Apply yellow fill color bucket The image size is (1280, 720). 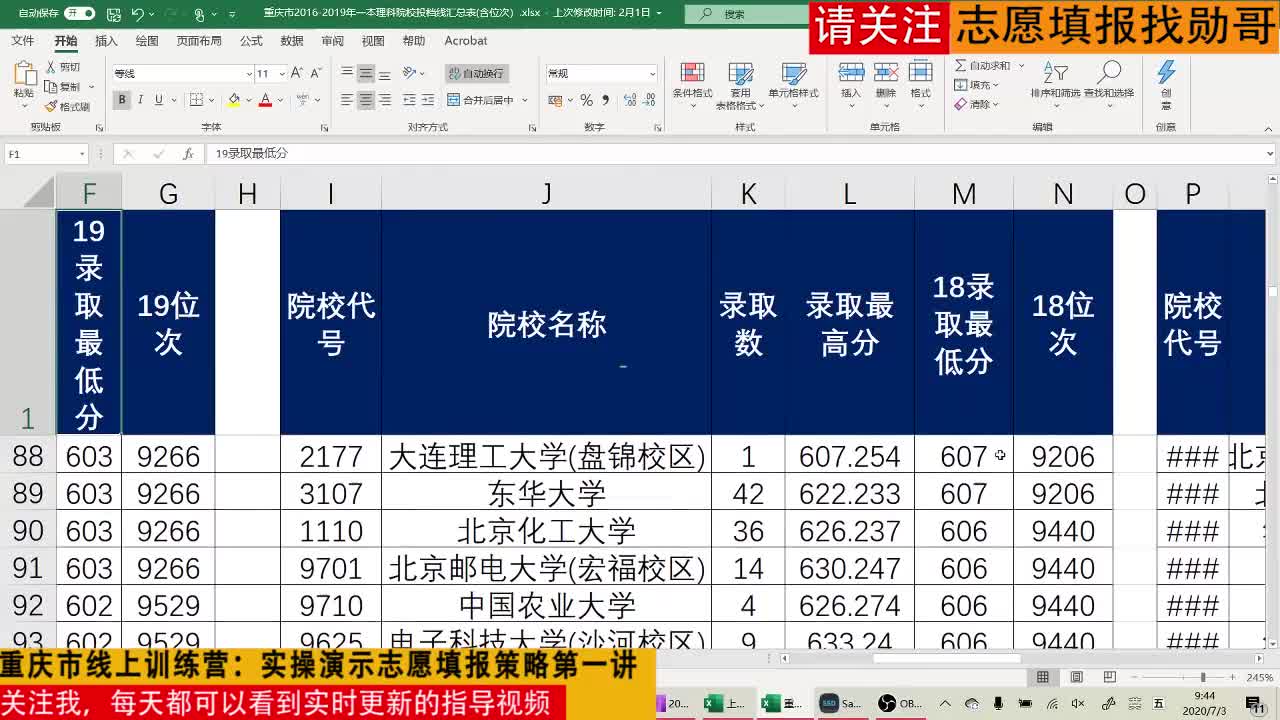coord(233,100)
